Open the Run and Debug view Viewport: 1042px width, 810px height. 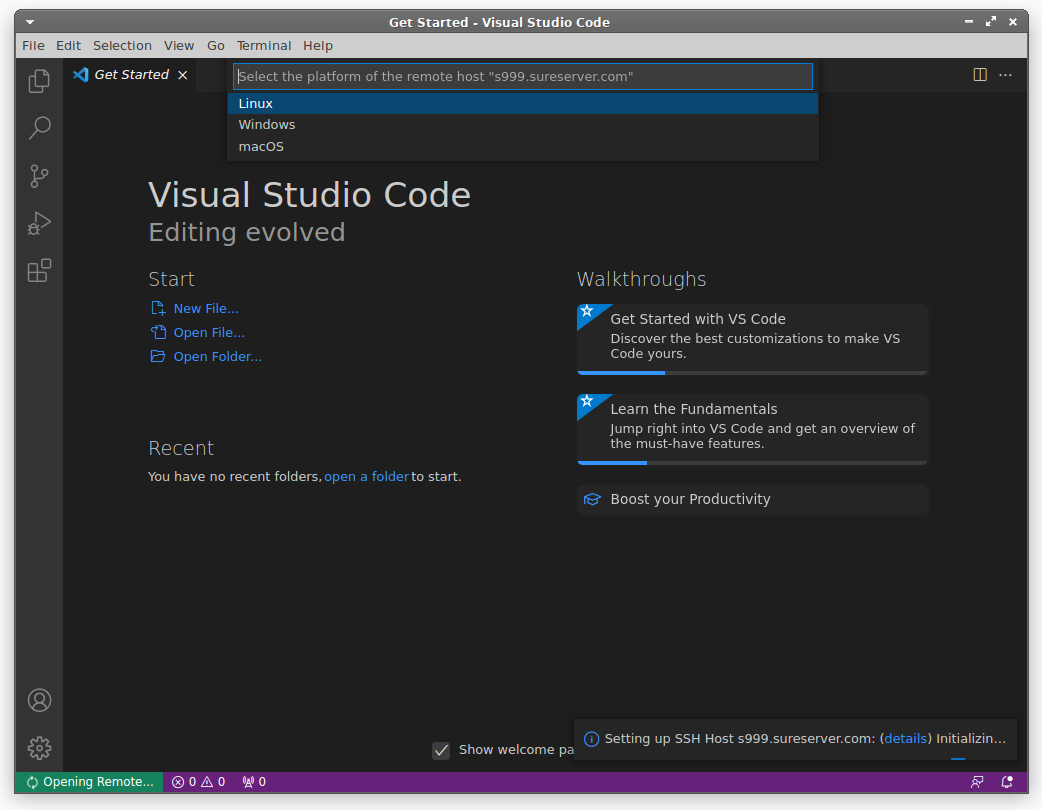tap(39, 223)
